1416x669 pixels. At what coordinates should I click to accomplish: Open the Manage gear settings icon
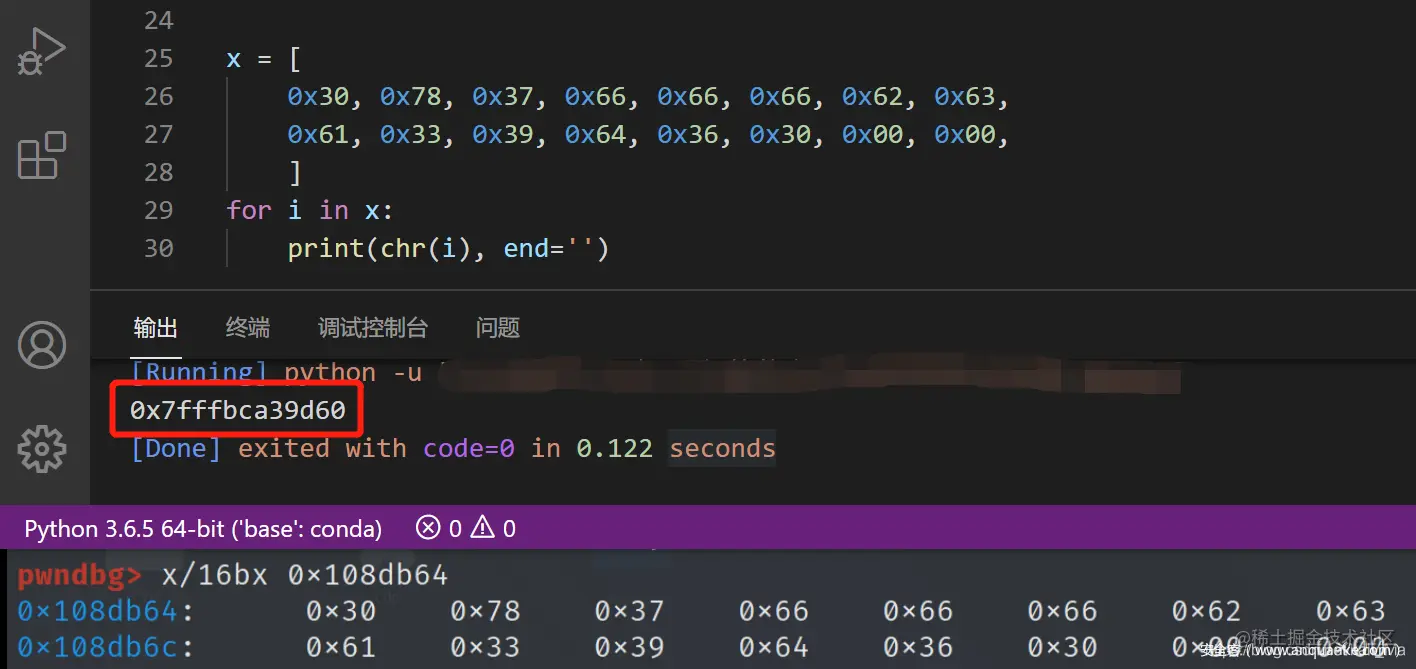pos(42,448)
